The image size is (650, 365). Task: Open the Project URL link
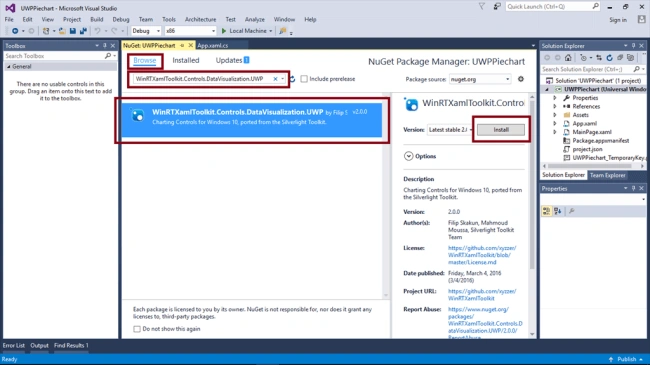pos(482,295)
